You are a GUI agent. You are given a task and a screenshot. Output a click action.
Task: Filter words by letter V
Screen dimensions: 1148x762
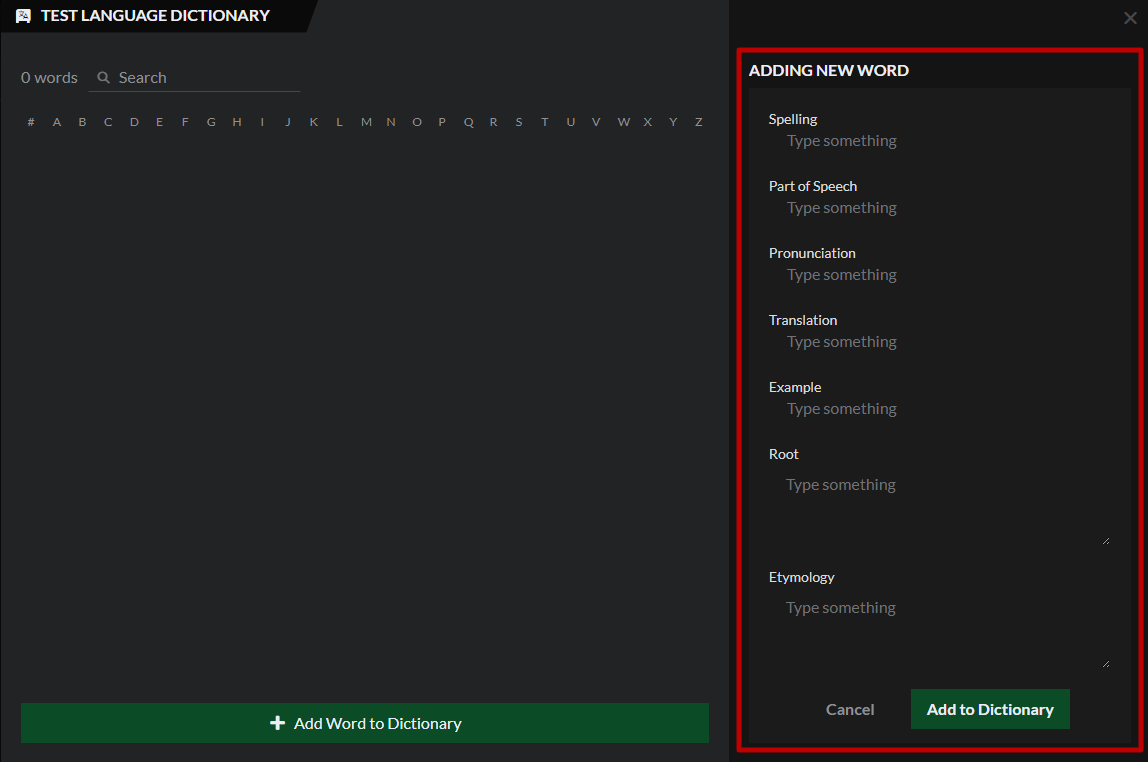click(x=596, y=122)
